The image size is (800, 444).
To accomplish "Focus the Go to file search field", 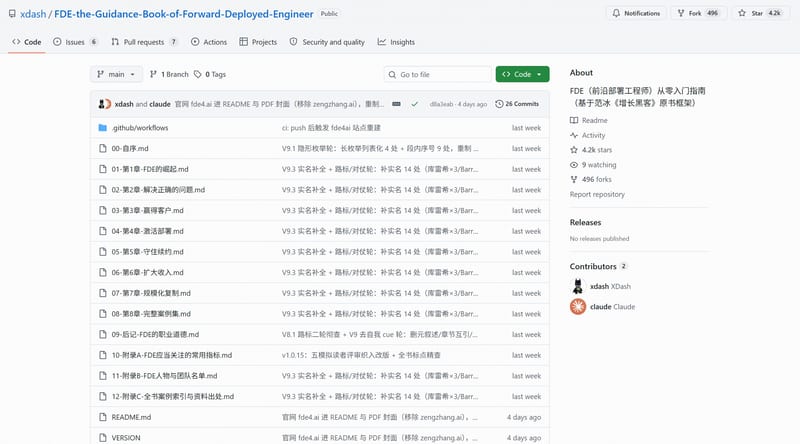I will [437, 74].
